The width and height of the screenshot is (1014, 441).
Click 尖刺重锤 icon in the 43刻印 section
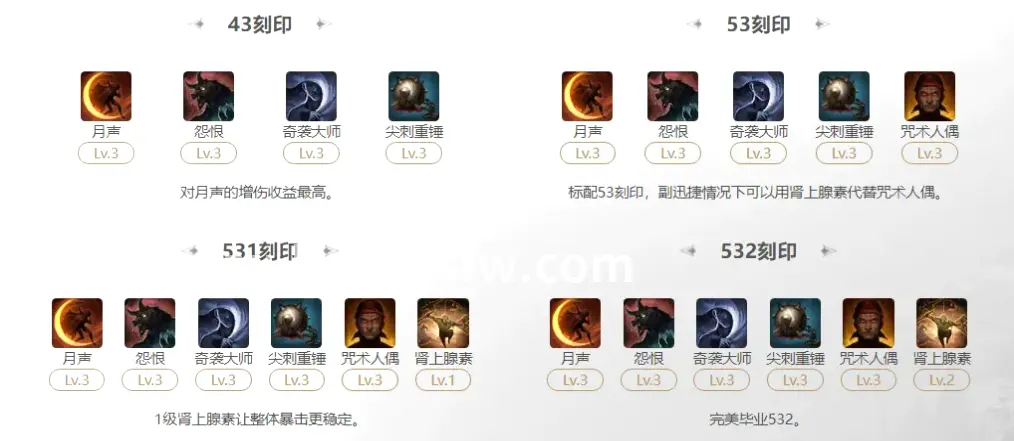pyautogui.click(x=414, y=96)
